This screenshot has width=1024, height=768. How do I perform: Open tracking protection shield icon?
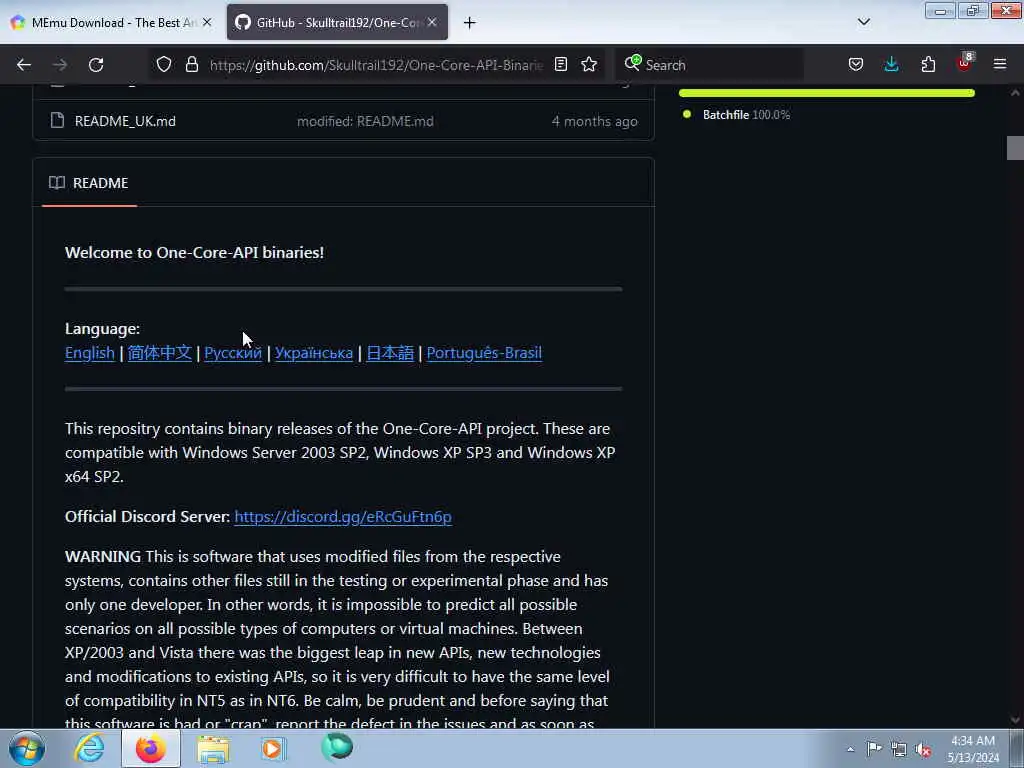tap(164, 64)
